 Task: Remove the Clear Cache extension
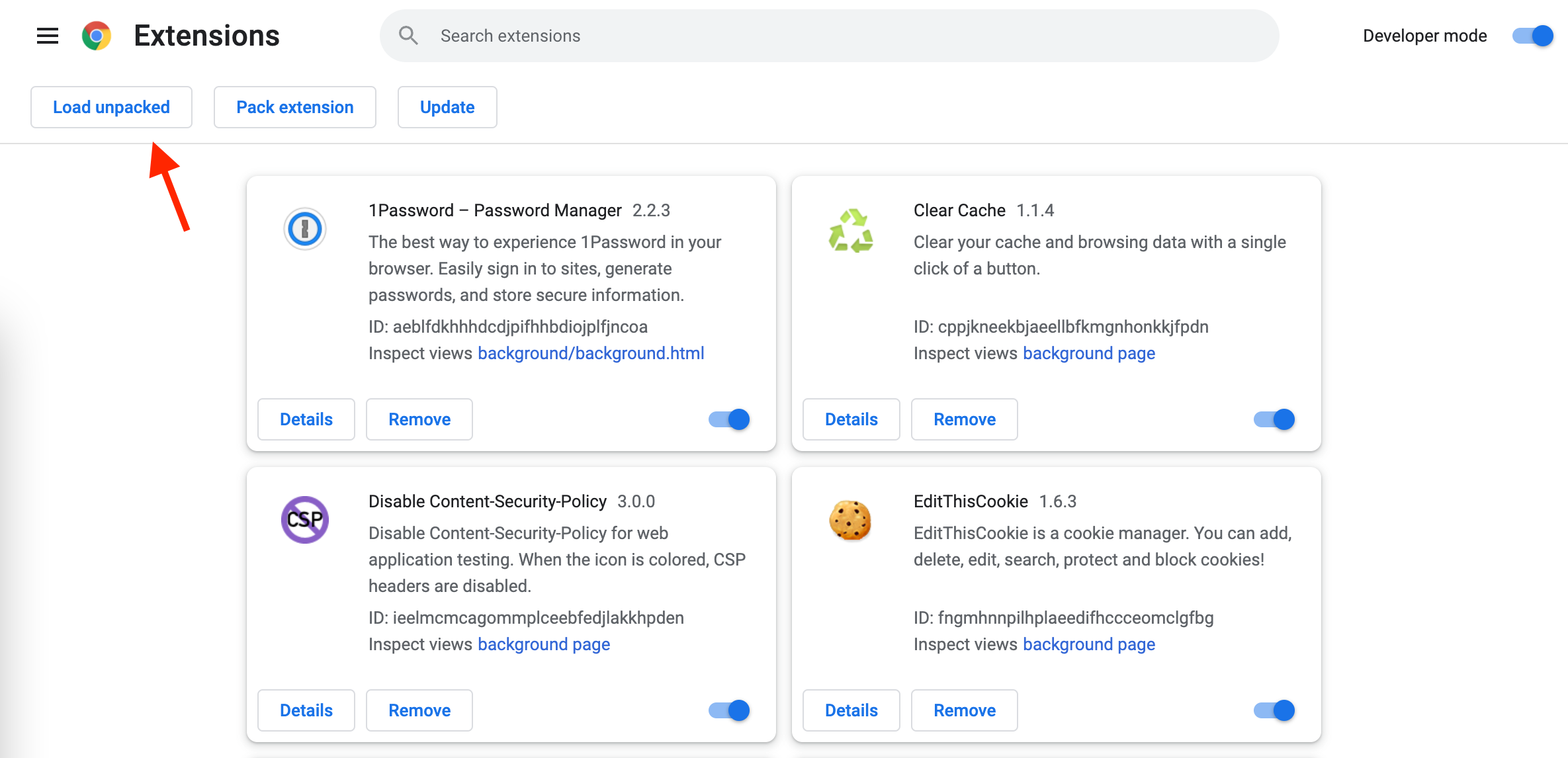[x=965, y=419]
